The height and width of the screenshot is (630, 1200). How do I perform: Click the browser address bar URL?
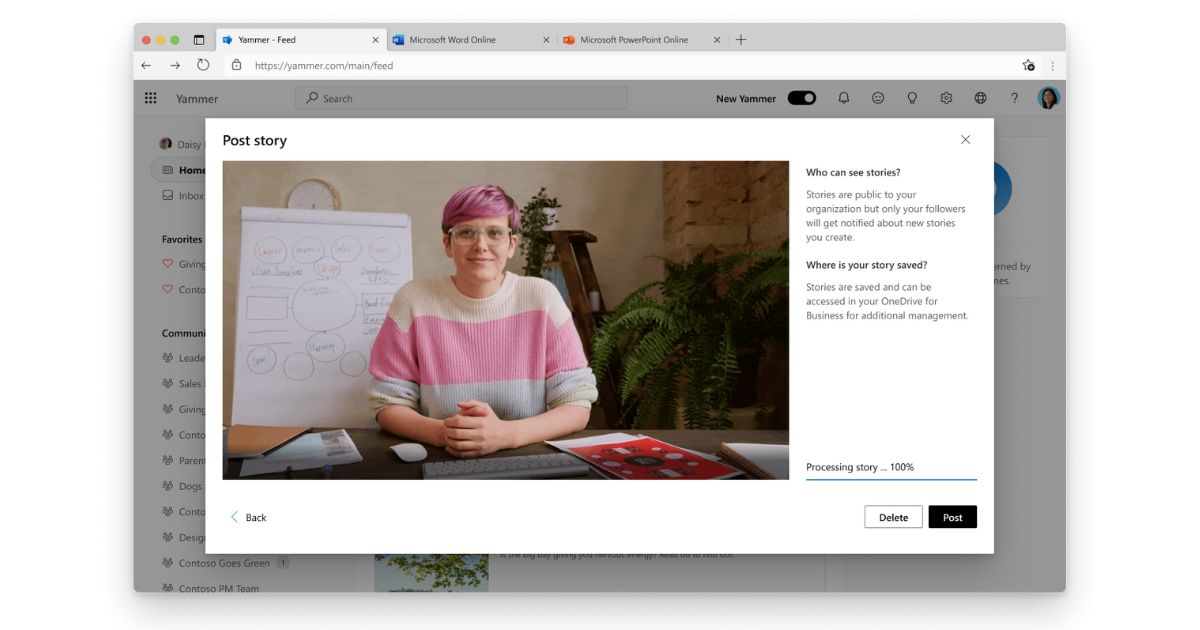tap(324, 66)
